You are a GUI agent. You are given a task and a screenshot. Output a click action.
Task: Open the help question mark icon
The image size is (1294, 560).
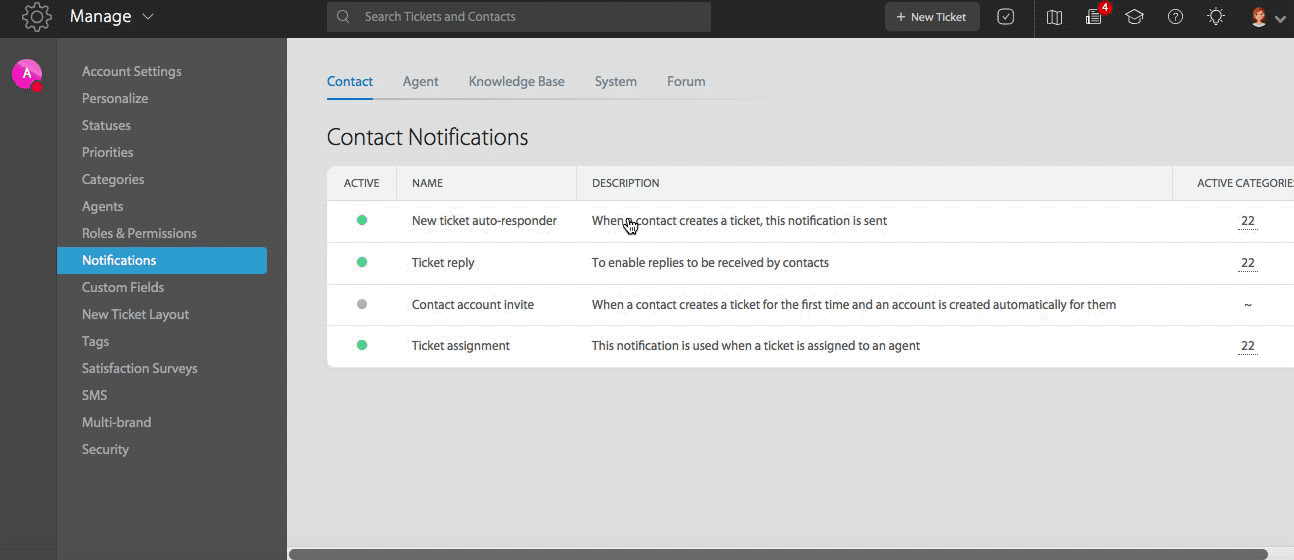(x=1175, y=17)
